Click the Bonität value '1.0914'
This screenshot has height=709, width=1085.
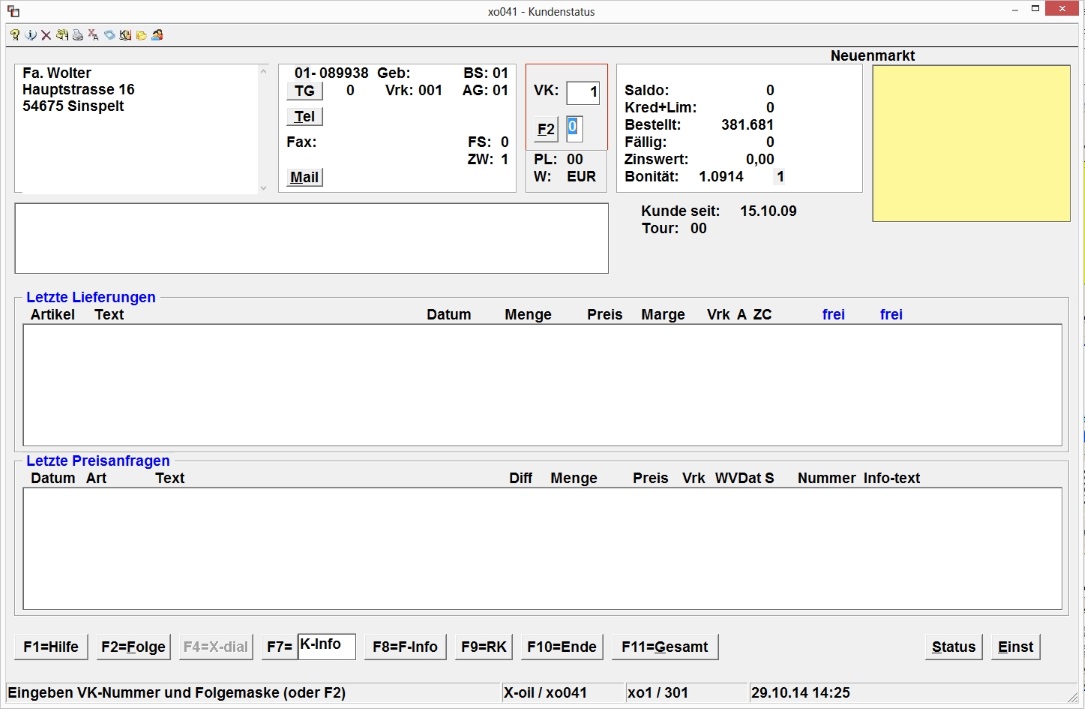coord(721,176)
